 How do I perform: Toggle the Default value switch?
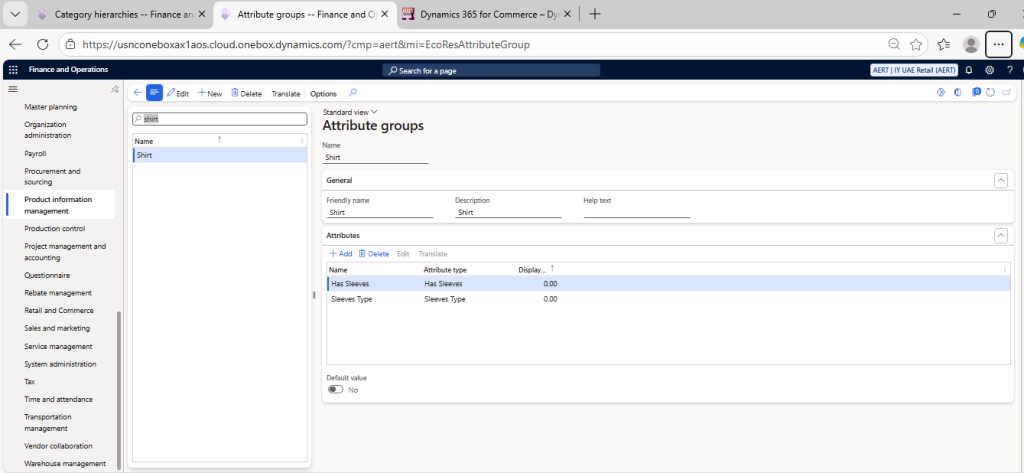click(x=335, y=390)
